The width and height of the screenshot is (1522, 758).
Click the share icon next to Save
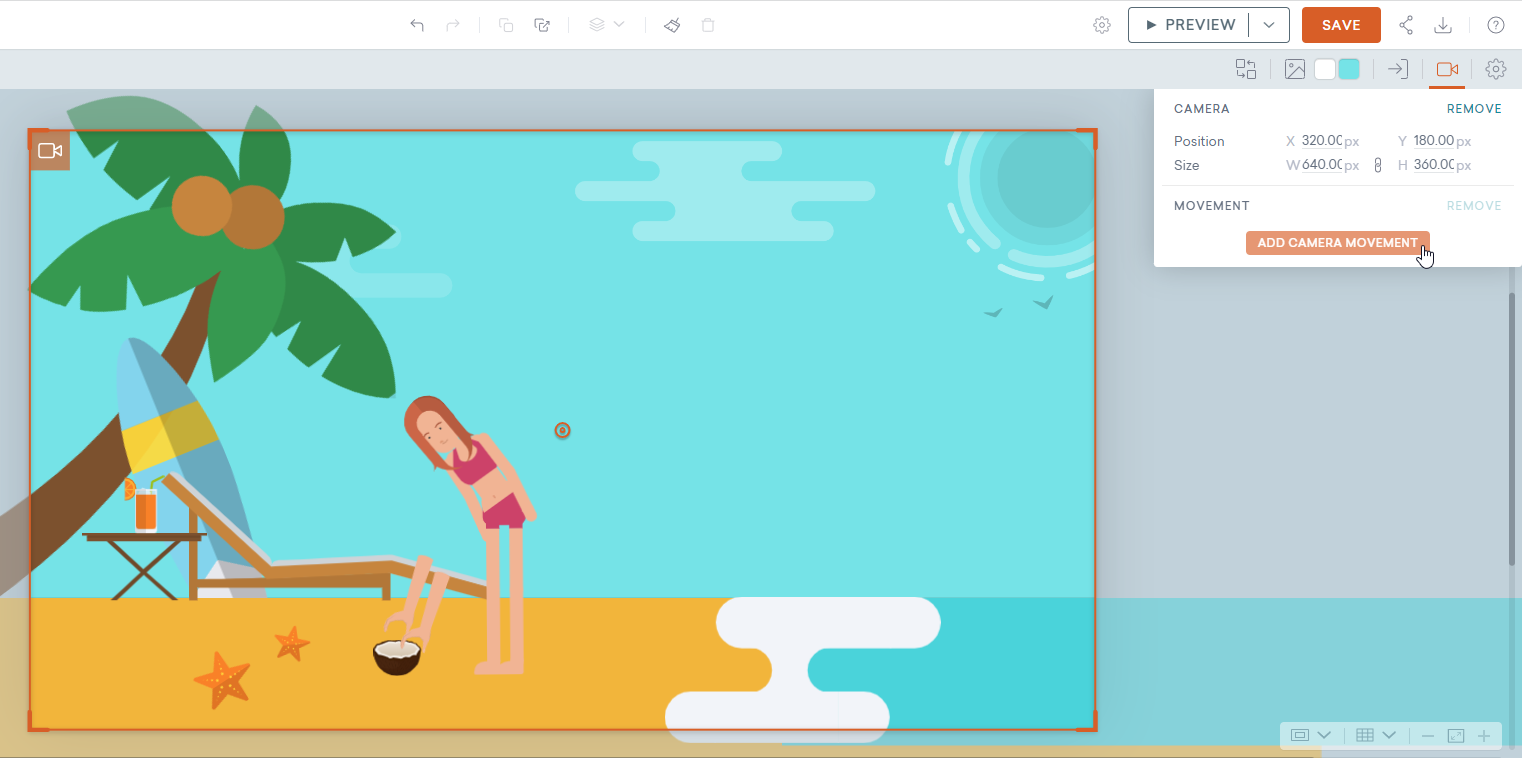[1406, 25]
